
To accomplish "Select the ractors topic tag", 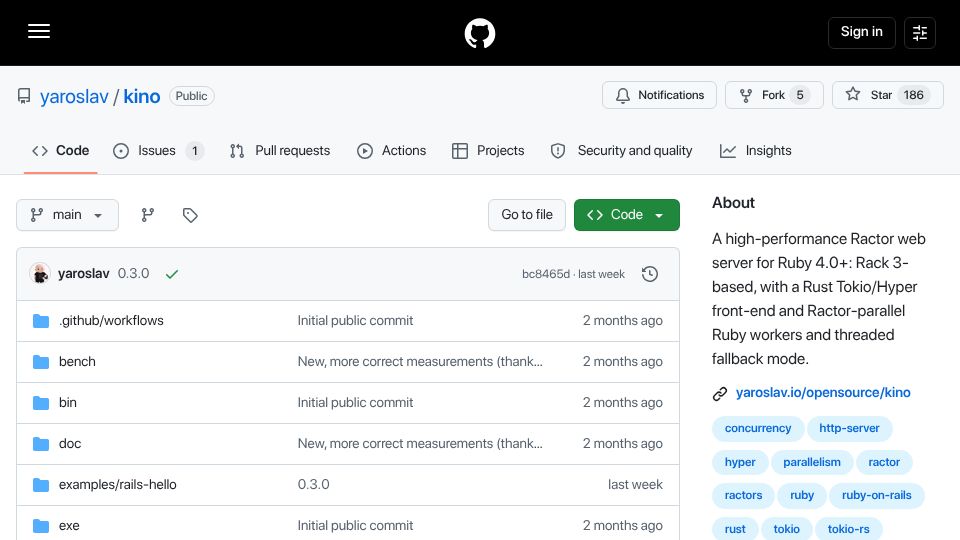I will point(743,495).
